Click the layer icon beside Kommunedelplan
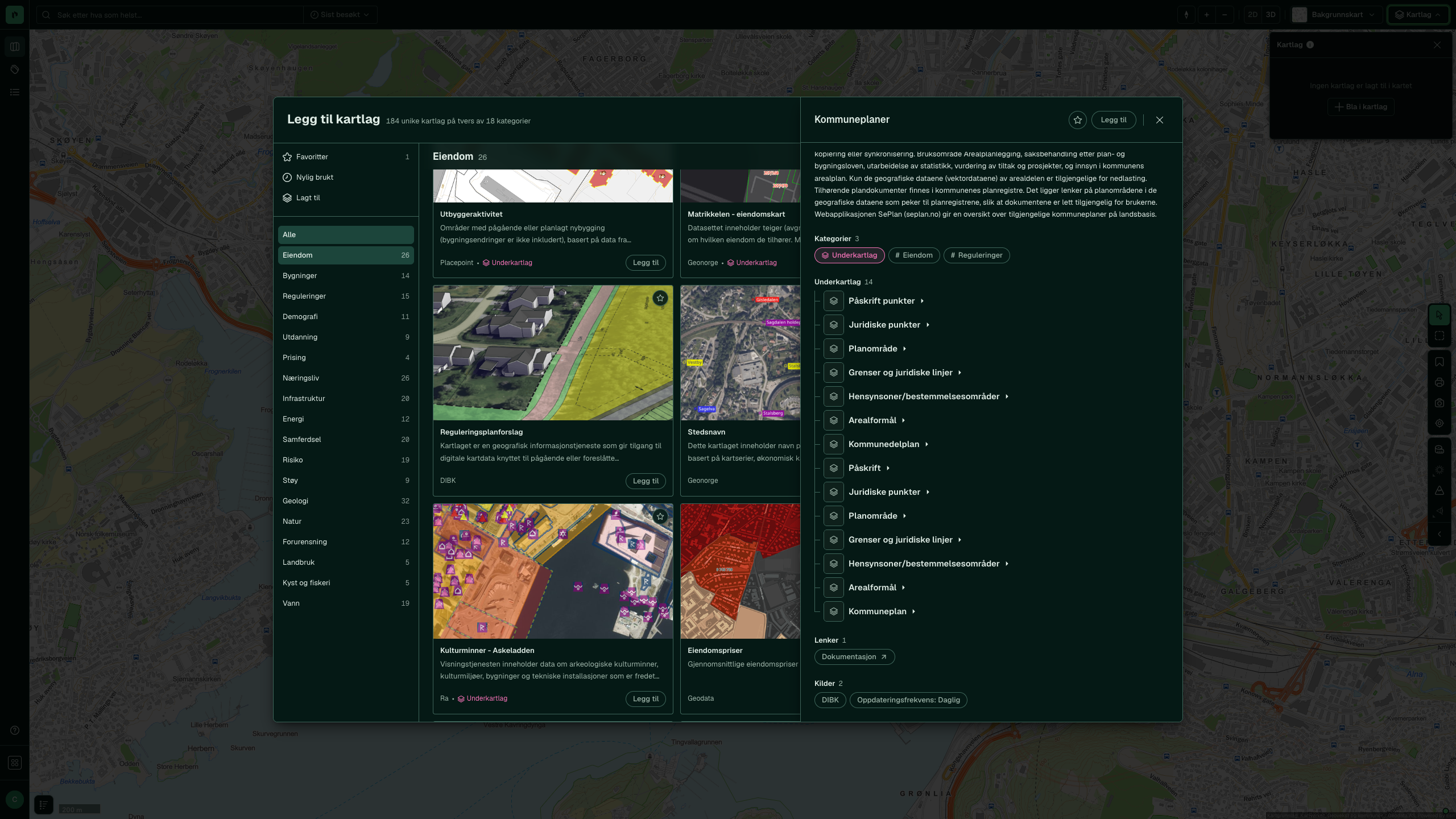 click(x=834, y=444)
